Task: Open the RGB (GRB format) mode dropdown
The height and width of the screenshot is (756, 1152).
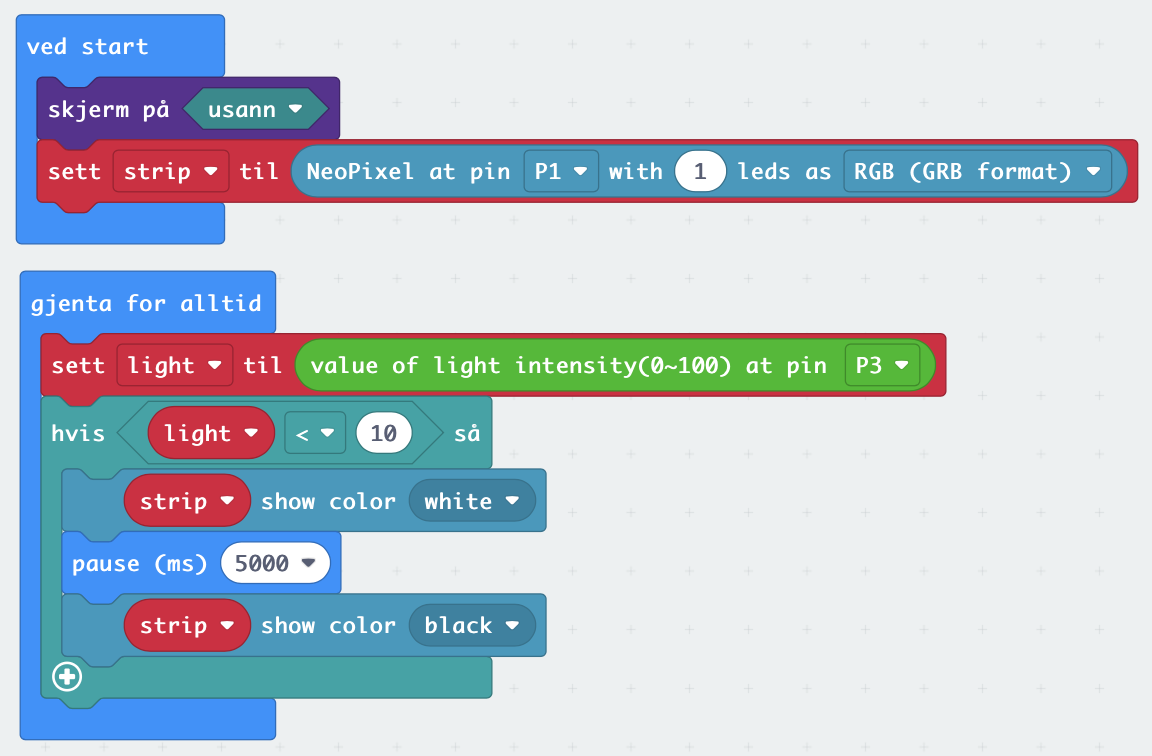Action: (977, 171)
